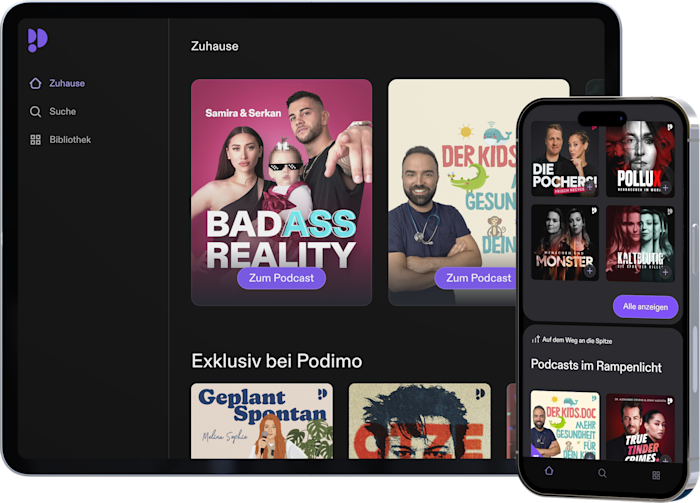
Task: Click the Auf dem Weg an die Spitze label
Action: tap(577, 341)
